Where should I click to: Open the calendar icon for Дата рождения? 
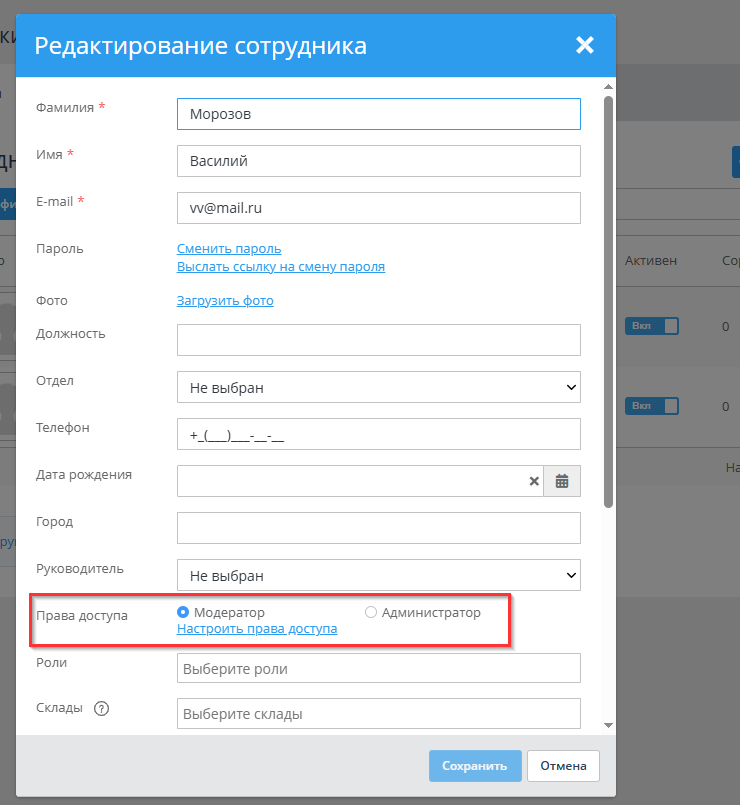pyautogui.click(x=561, y=481)
